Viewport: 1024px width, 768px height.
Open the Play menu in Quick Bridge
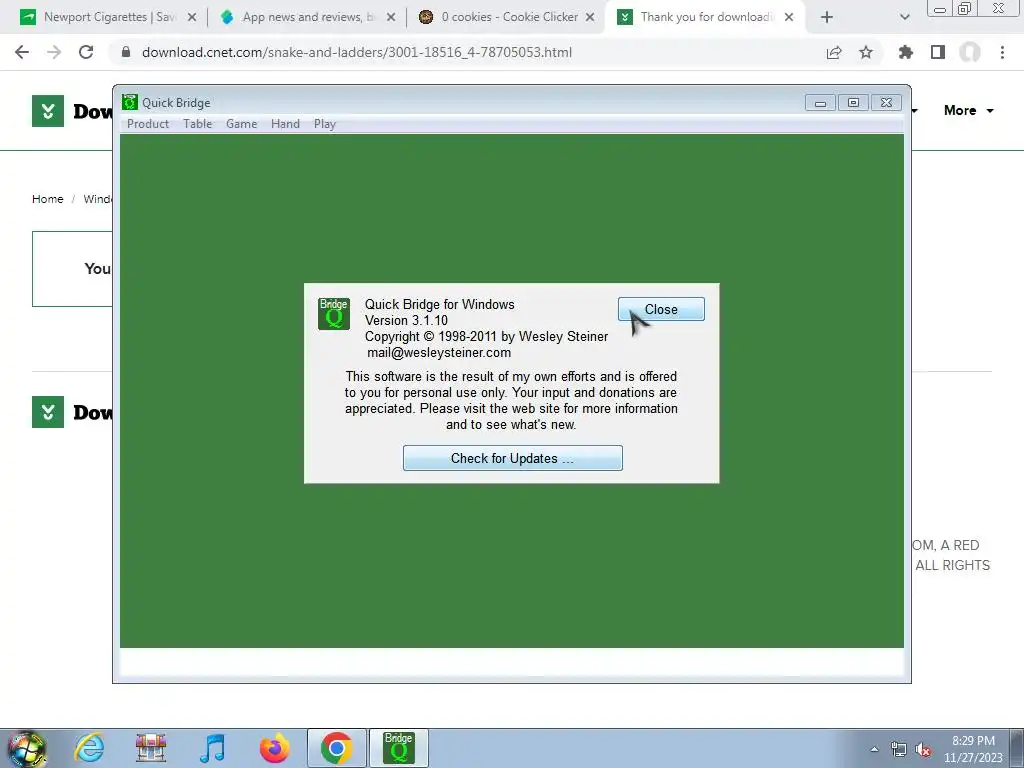(325, 123)
